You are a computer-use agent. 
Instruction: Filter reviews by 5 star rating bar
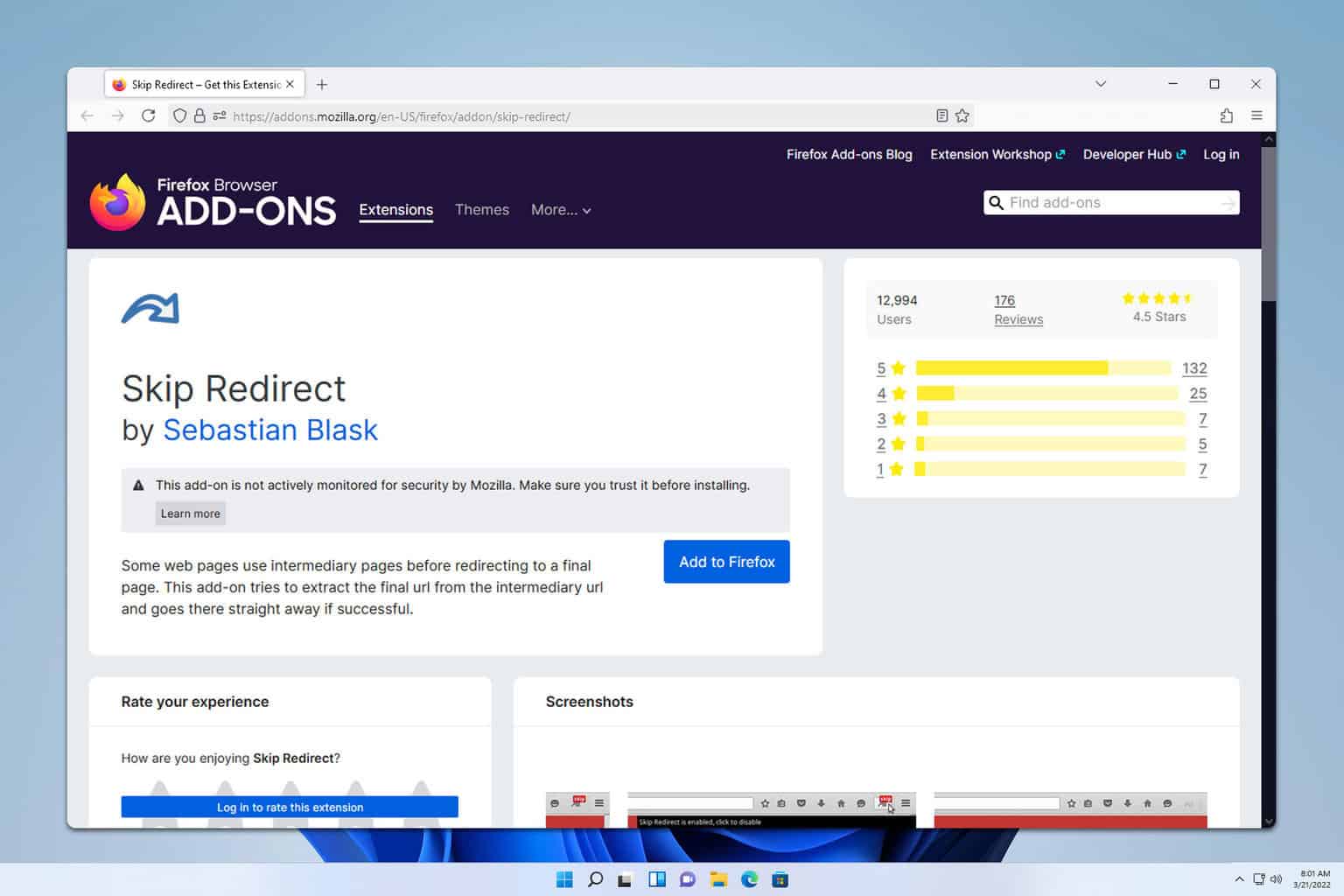pos(1043,368)
